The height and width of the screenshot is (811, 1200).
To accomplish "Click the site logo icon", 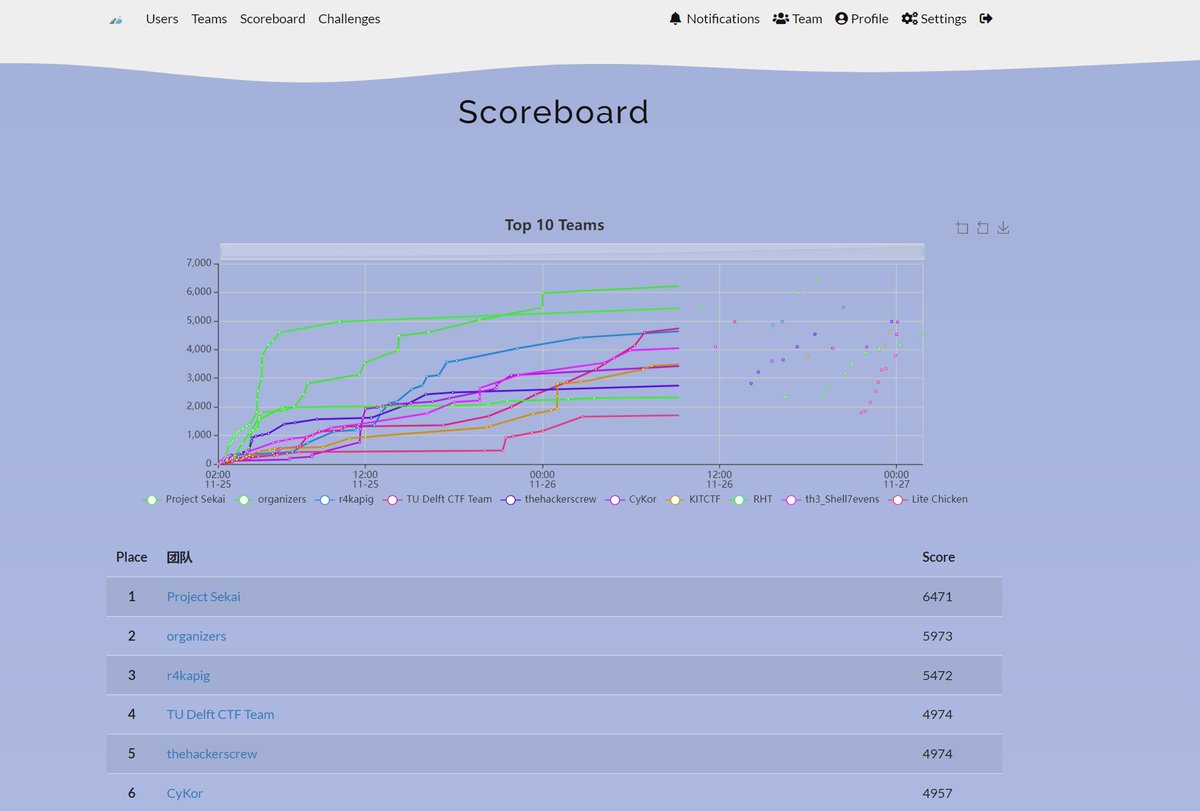I will coord(116,19).
